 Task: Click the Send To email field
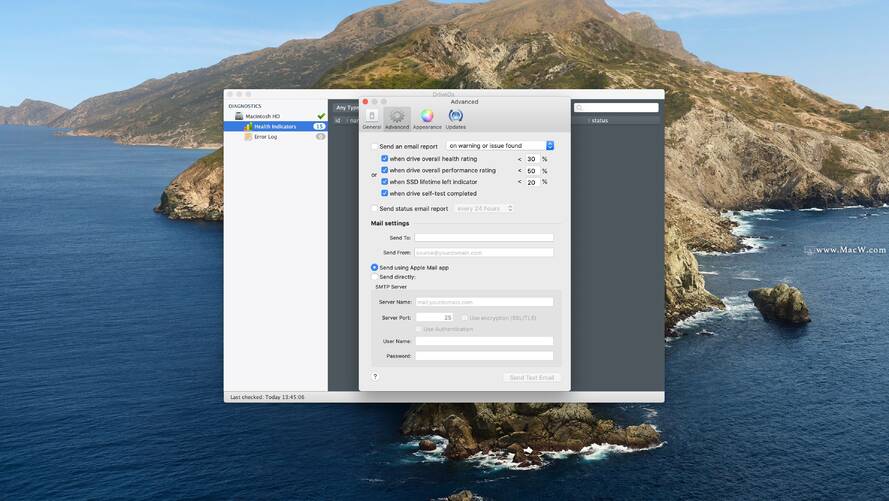click(484, 238)
